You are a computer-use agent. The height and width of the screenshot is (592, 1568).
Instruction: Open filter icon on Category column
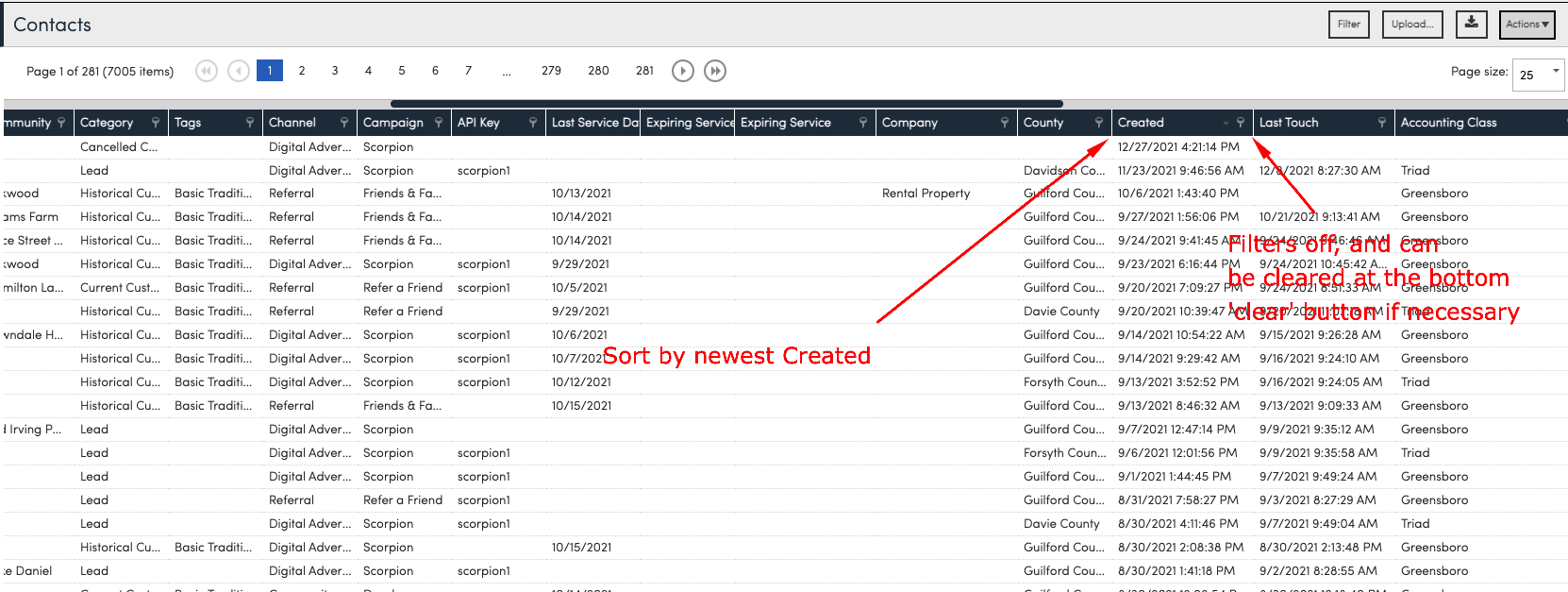pos(156,123)
